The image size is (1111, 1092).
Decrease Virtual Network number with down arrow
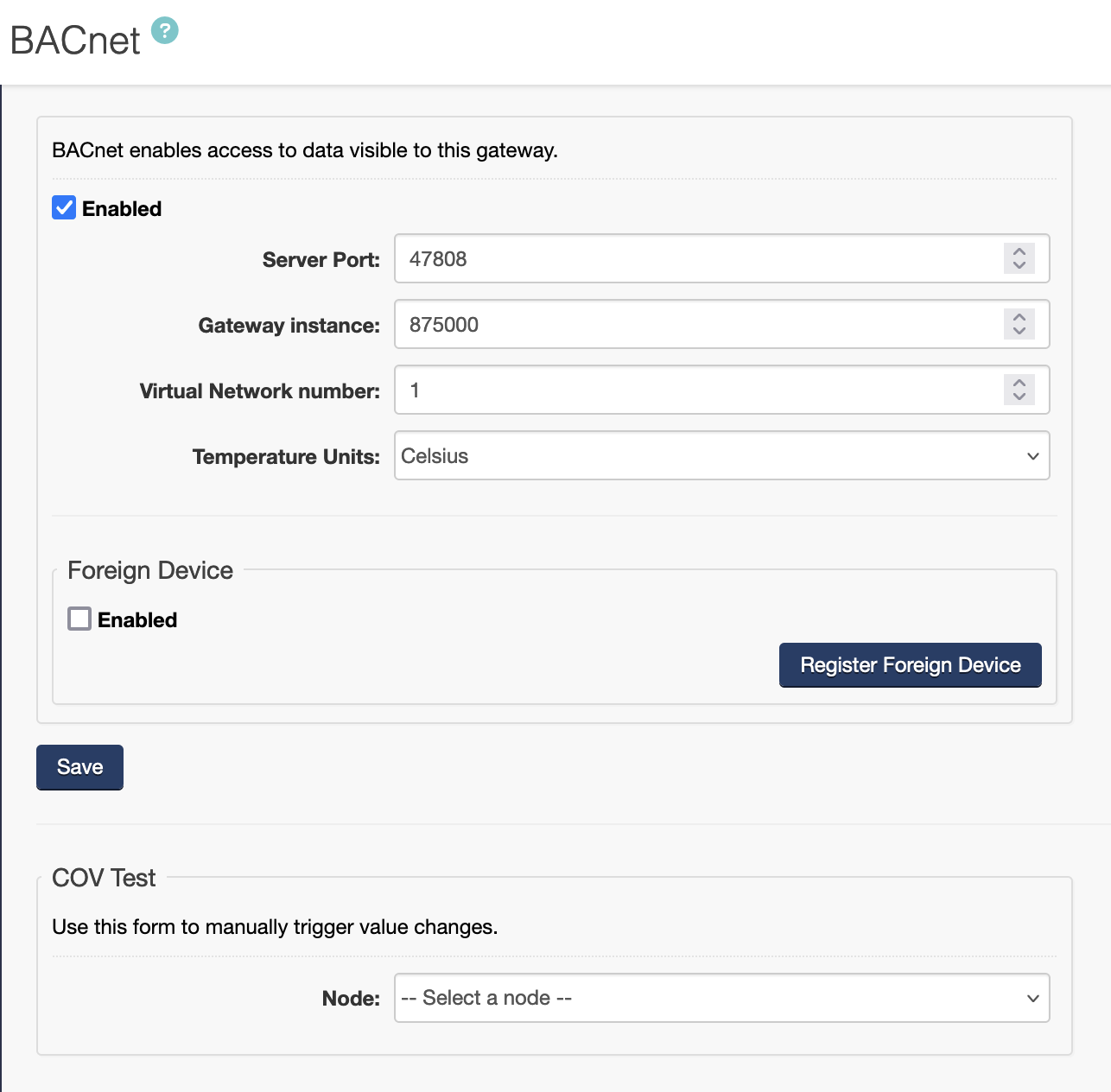(x=1019, y=397)
